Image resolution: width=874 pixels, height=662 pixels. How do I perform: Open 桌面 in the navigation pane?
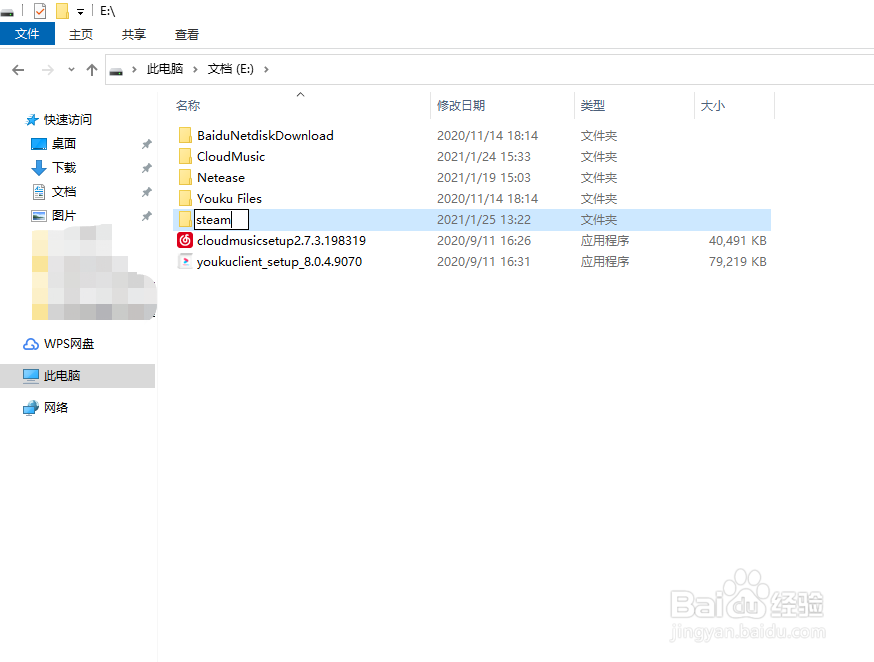click(64, 144)
